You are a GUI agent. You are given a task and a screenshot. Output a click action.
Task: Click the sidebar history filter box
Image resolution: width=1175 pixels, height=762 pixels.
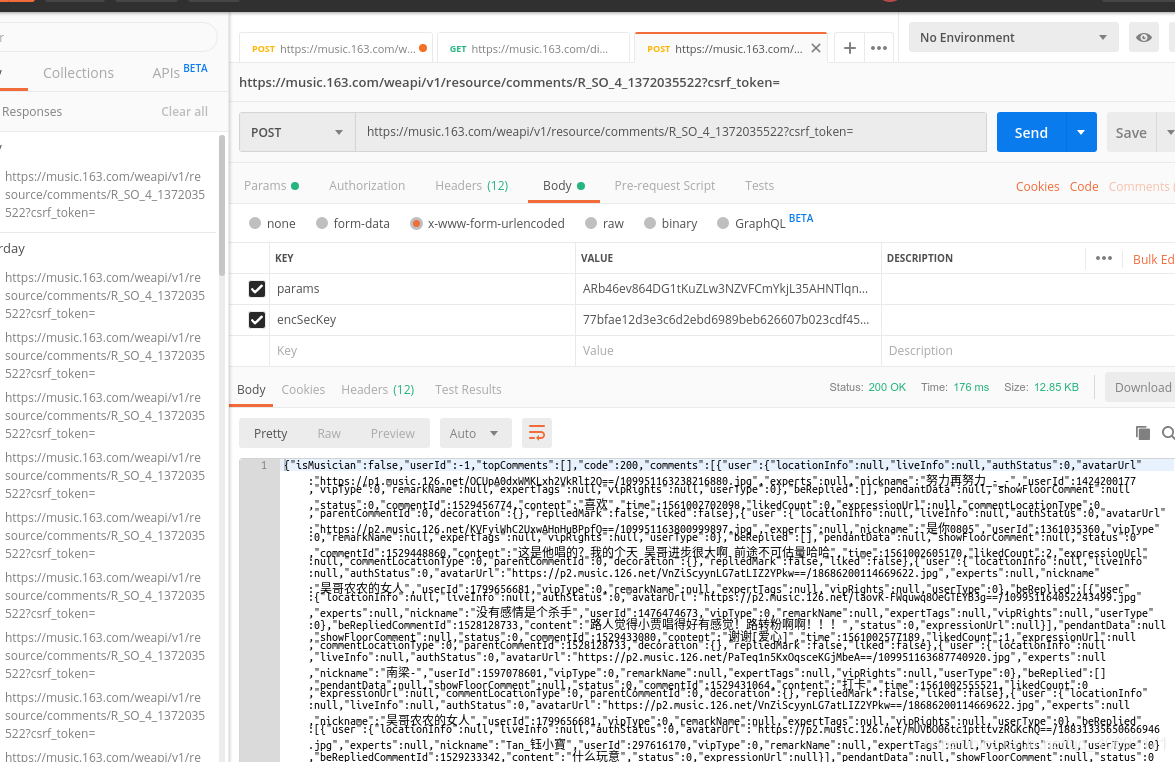pos(107,37)
